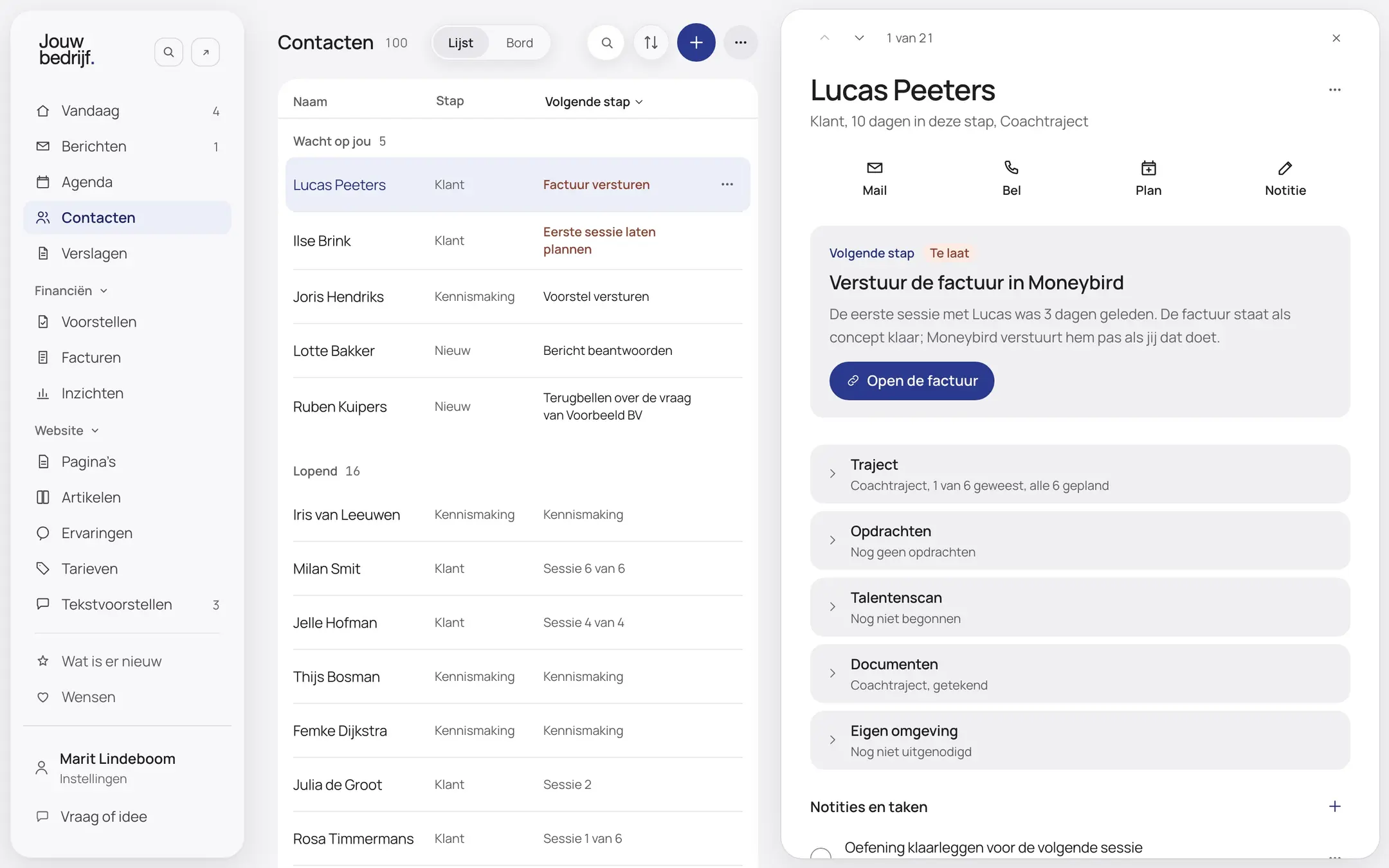Plan an appointment with the Plan icon
Image resolution: width=1389 pixels, height=868 pixels.
1148,178
